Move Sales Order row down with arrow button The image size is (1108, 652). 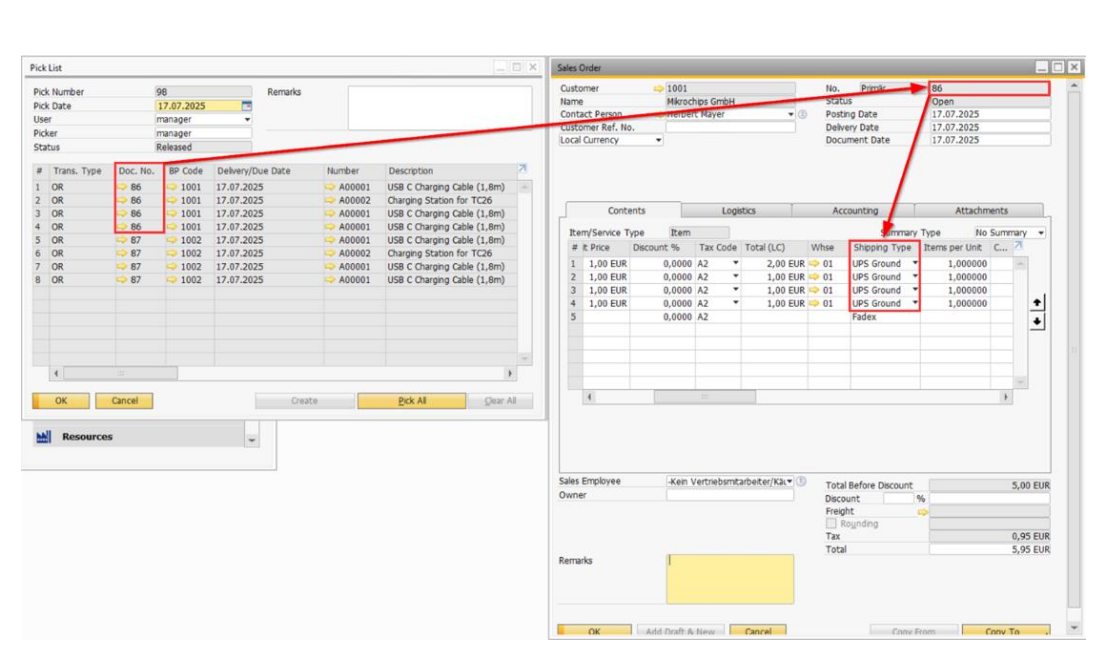pyautogui.click(x=1037, y=320)
